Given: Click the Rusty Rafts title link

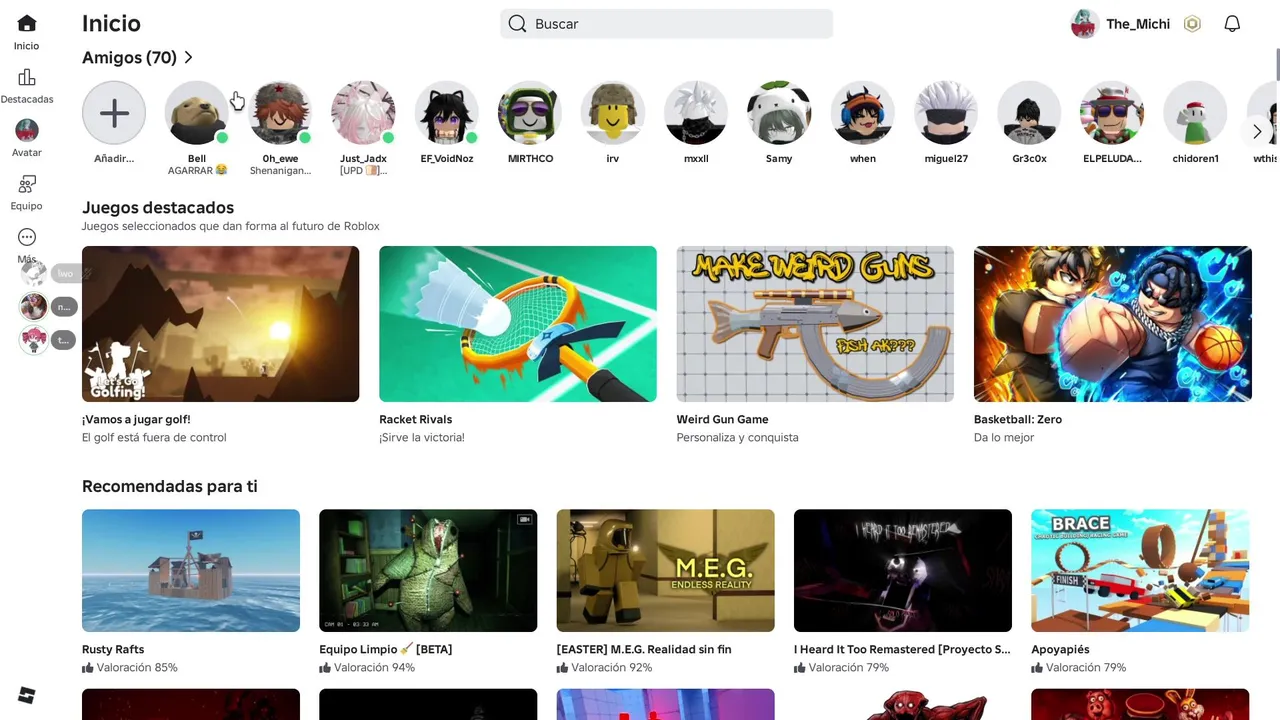Looking at the screenshot, I should pyautogui.click(x=113, y=649).
